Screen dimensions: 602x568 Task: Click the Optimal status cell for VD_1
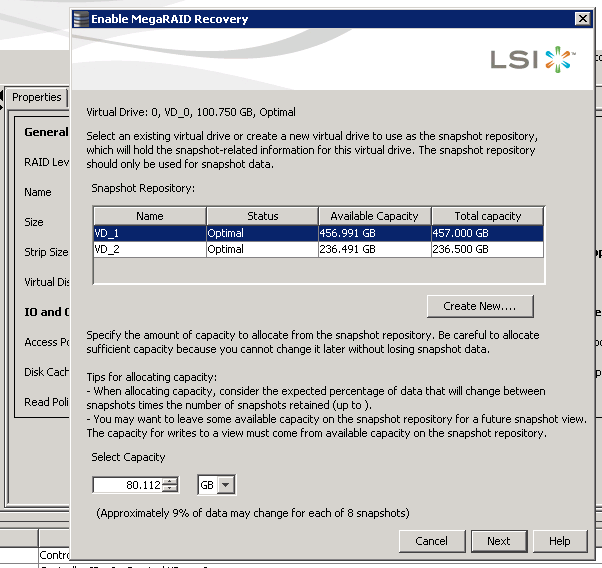coord(262,233)
